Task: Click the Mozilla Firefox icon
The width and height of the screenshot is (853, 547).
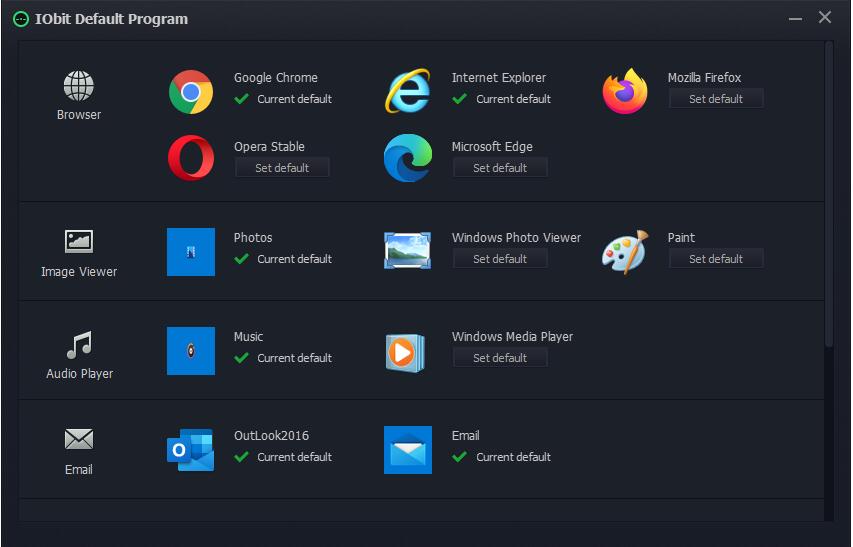Action: [625, 91]
